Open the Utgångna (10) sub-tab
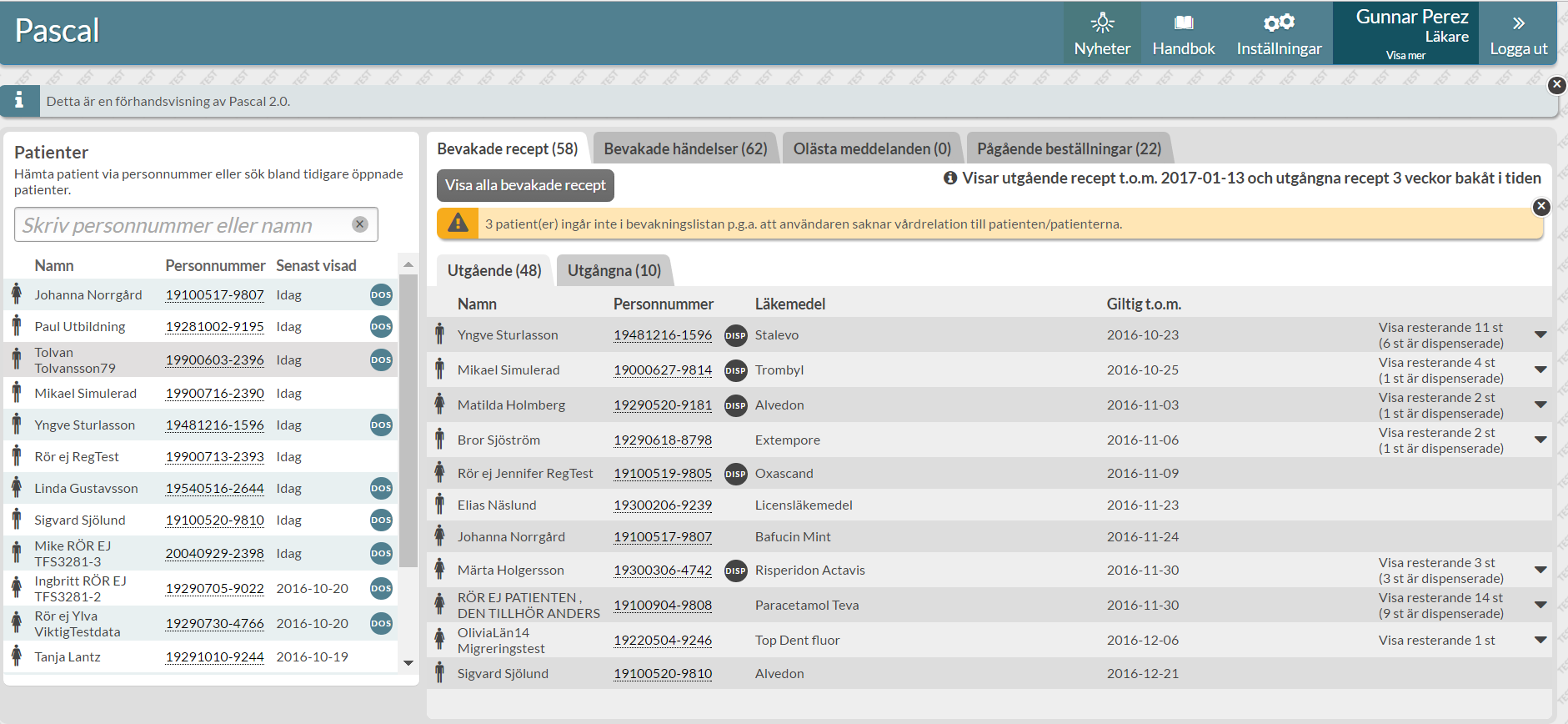 pyautogui.click(x=614, y=270)
